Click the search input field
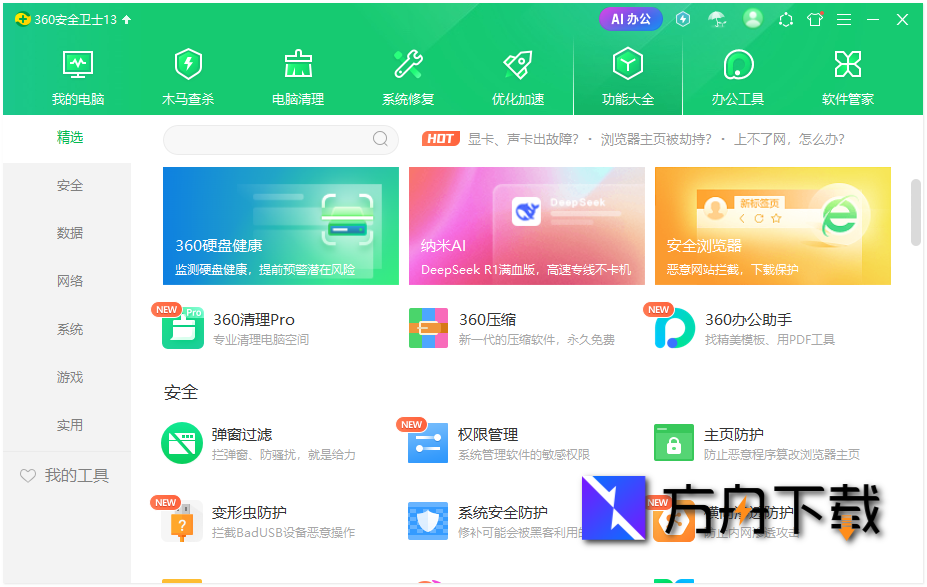This screenshot has height=587, width=927. click(280, 139)
